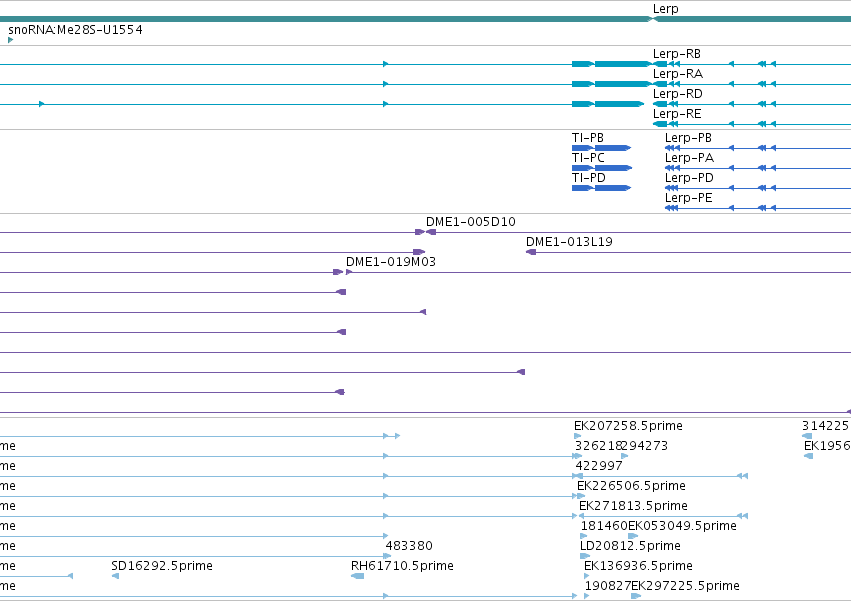Viewport: 851px width, 601px height.
Task: Select the Lerp-RD transcript label
Action: [x=677, y=93]
